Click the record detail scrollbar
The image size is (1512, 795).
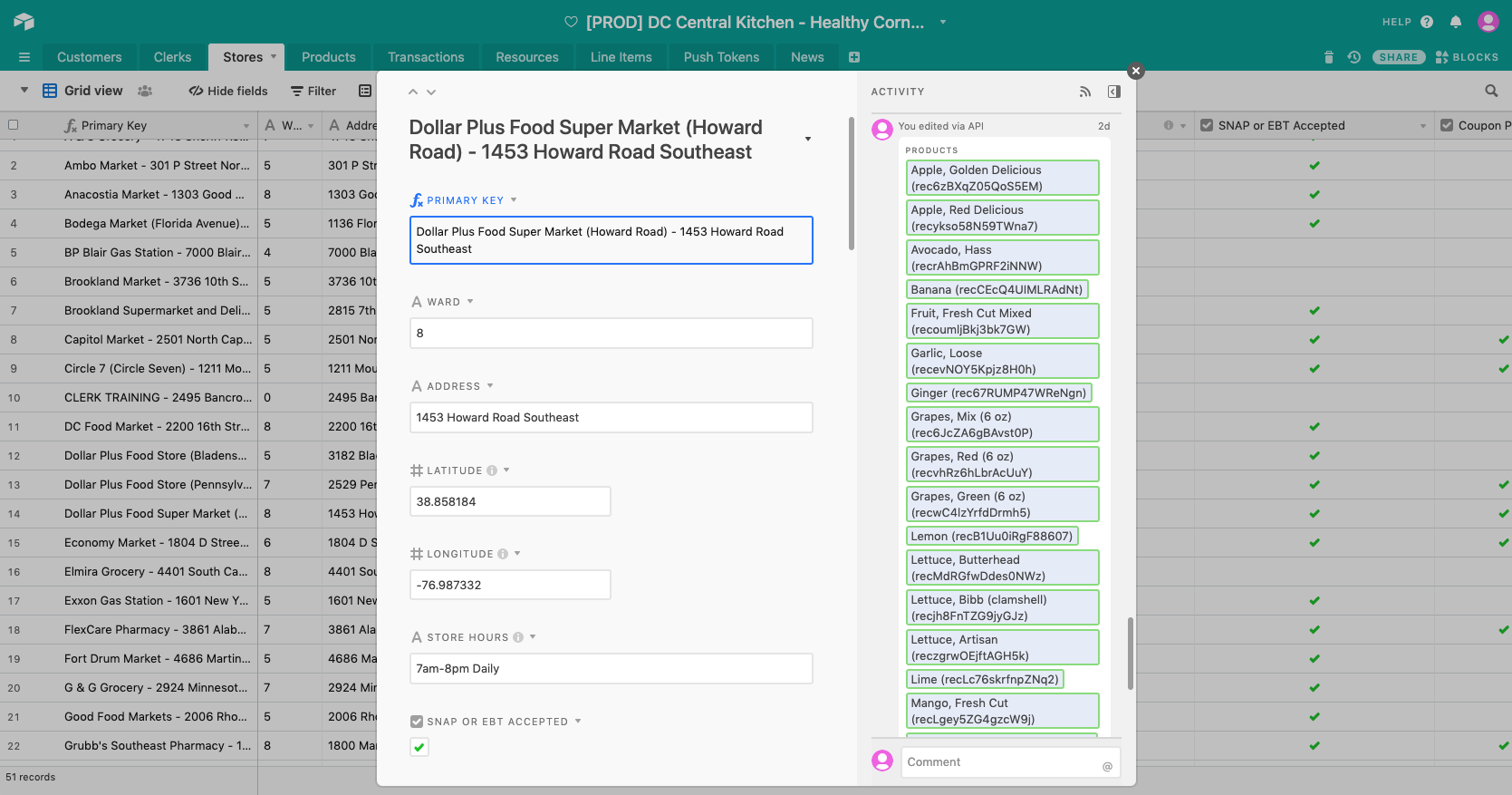click(x=851, y=183)
